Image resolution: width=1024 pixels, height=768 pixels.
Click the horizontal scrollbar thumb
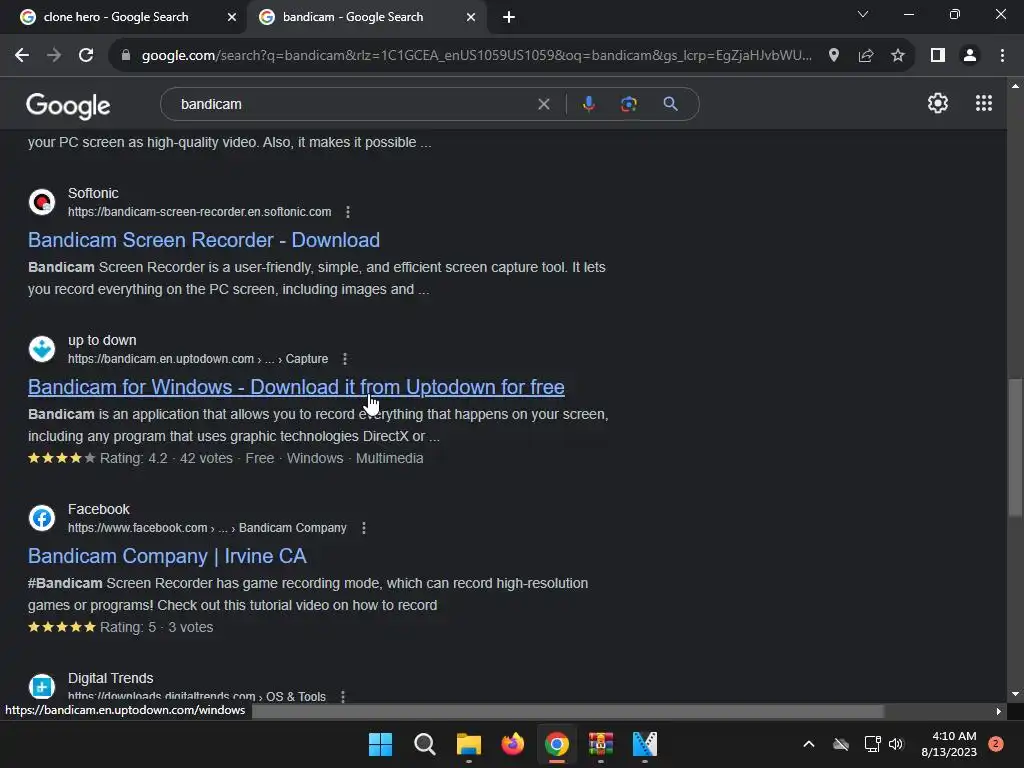[567, 711]
